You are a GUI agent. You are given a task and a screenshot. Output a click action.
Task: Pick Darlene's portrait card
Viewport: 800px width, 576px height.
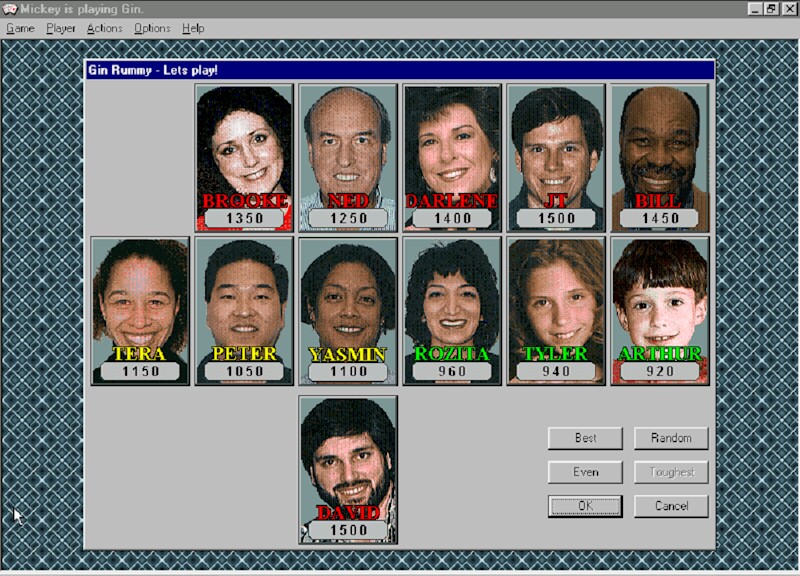pos(452,158)
